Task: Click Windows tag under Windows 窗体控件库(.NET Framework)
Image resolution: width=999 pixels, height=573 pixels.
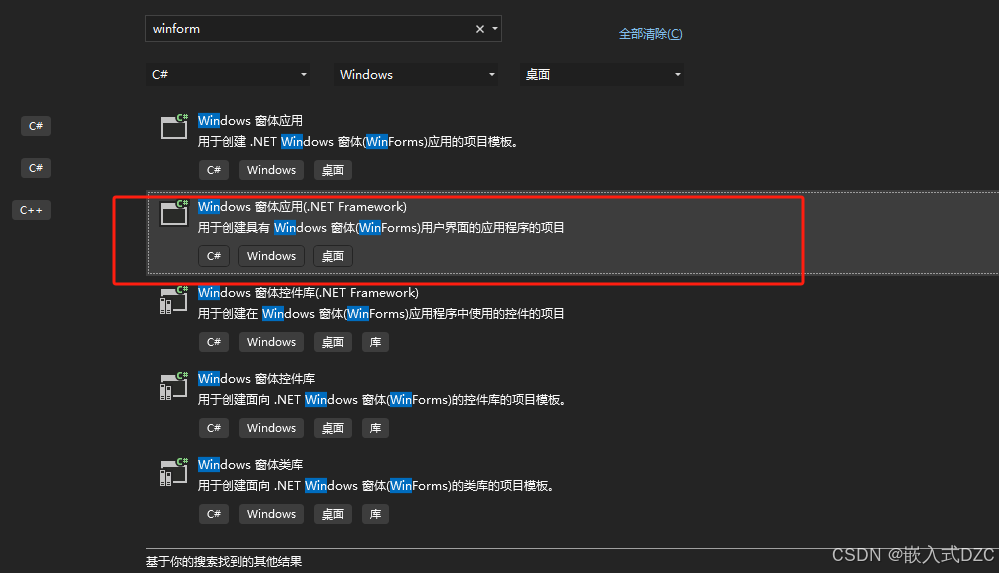Action: coord(271,342)
